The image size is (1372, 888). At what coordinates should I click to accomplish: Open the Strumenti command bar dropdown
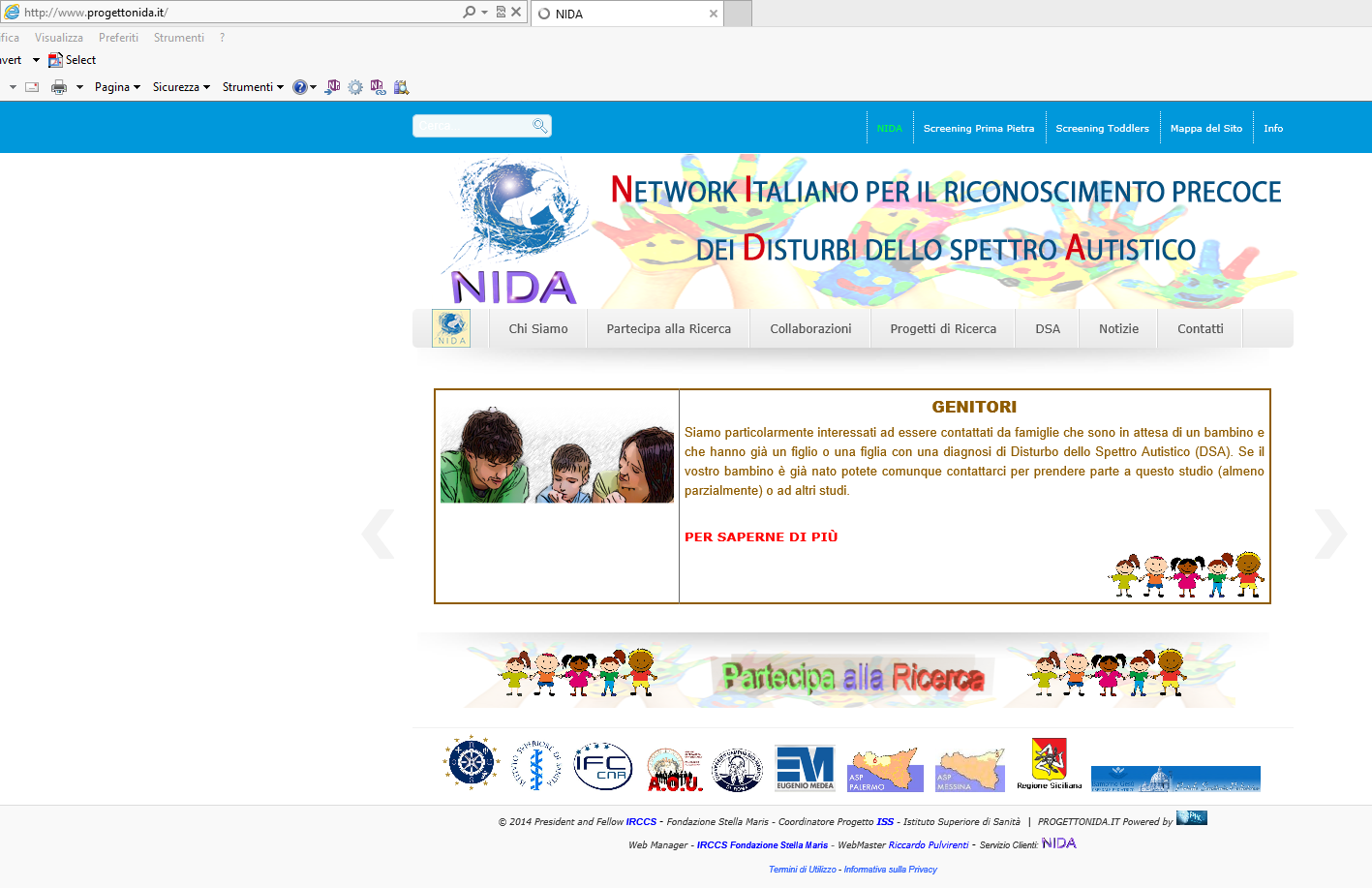[x=253, y=87]
